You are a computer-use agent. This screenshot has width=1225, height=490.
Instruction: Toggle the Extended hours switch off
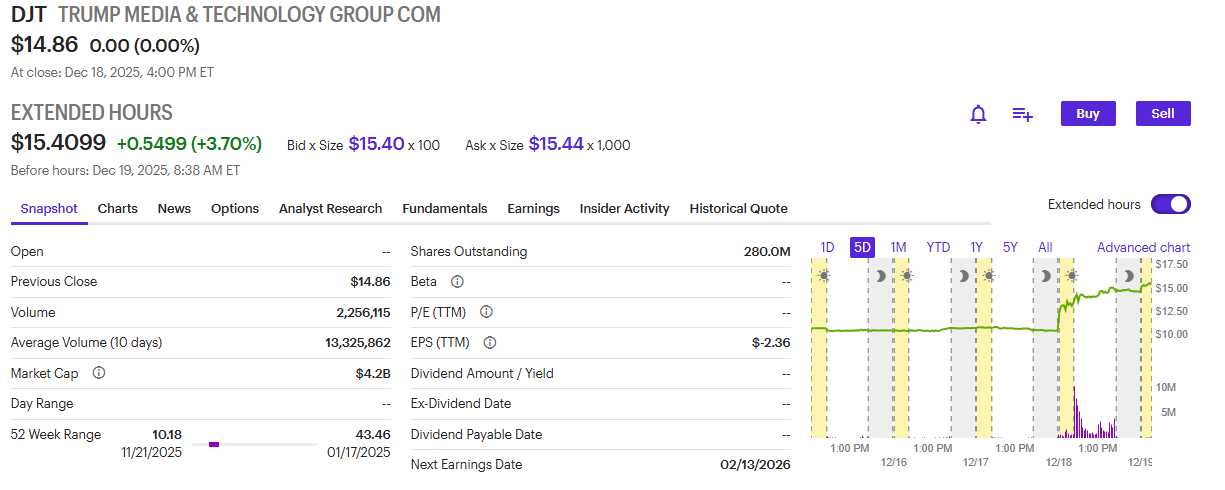(1170, 204)
